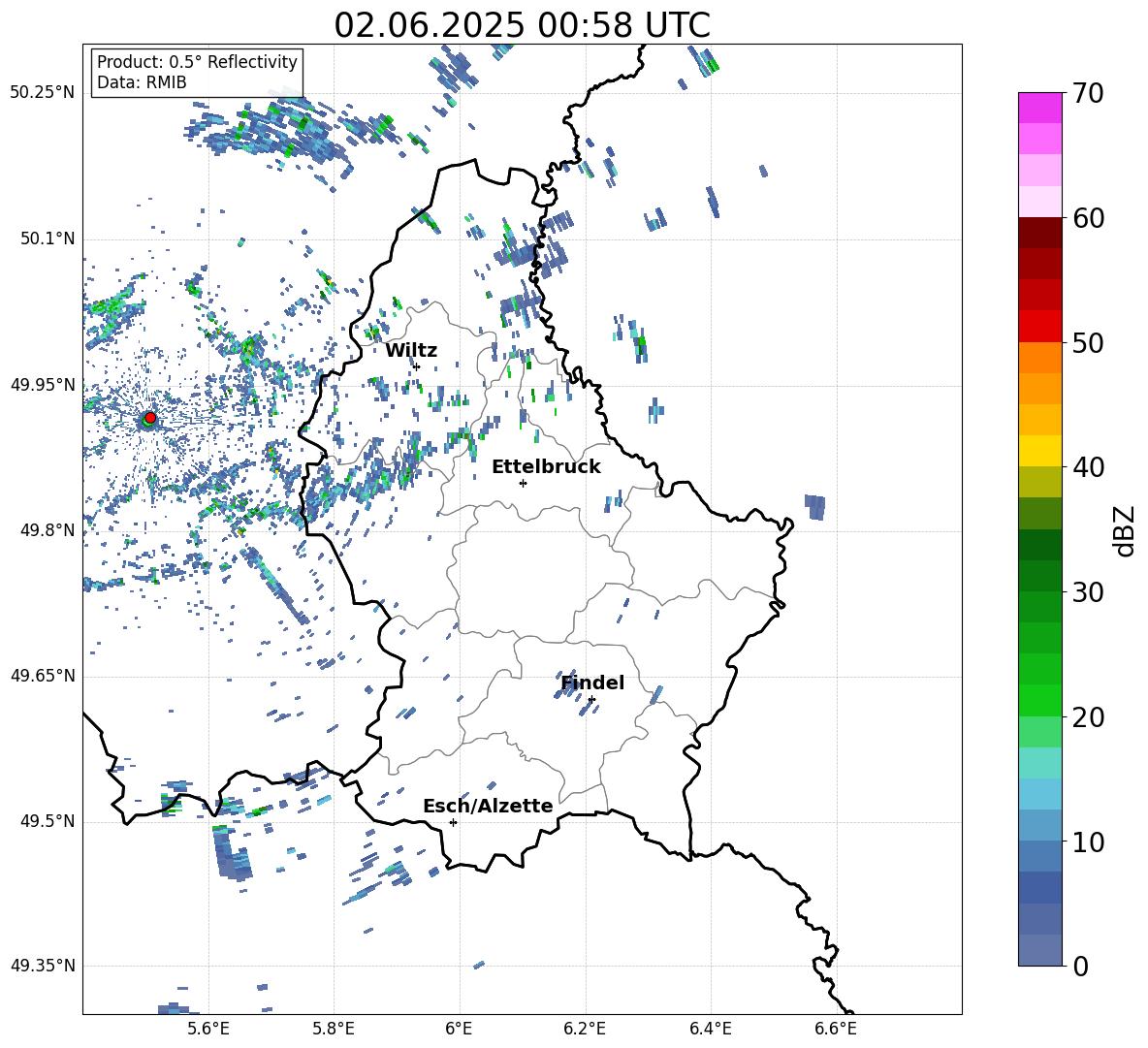Click the Findel location label
Screen dimensions: 1148x1048
pyautogui.click(x=592, y=683)
